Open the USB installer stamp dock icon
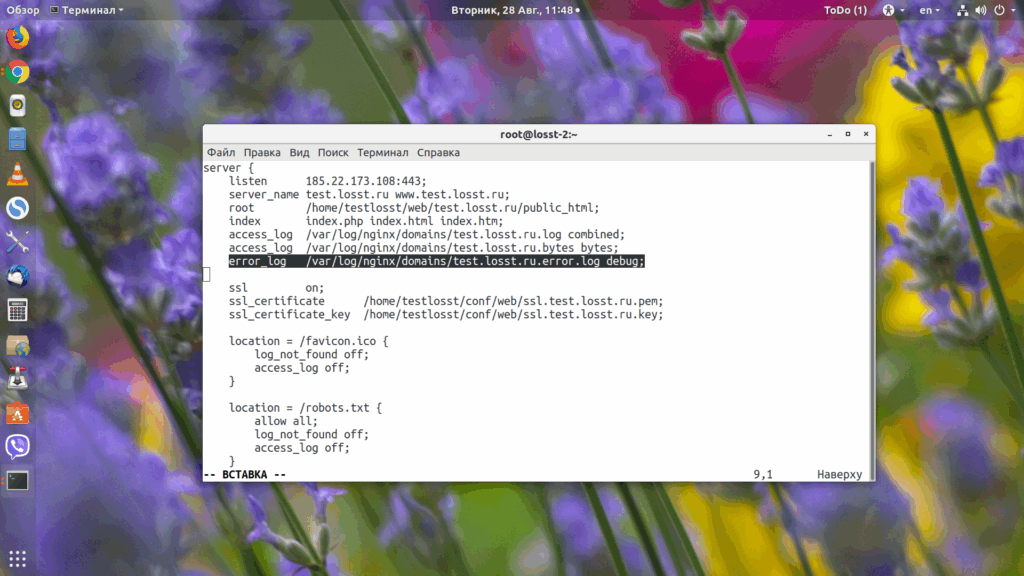Image resolution: width=1024 pixels, height=576 pixels. click(18, 379)
